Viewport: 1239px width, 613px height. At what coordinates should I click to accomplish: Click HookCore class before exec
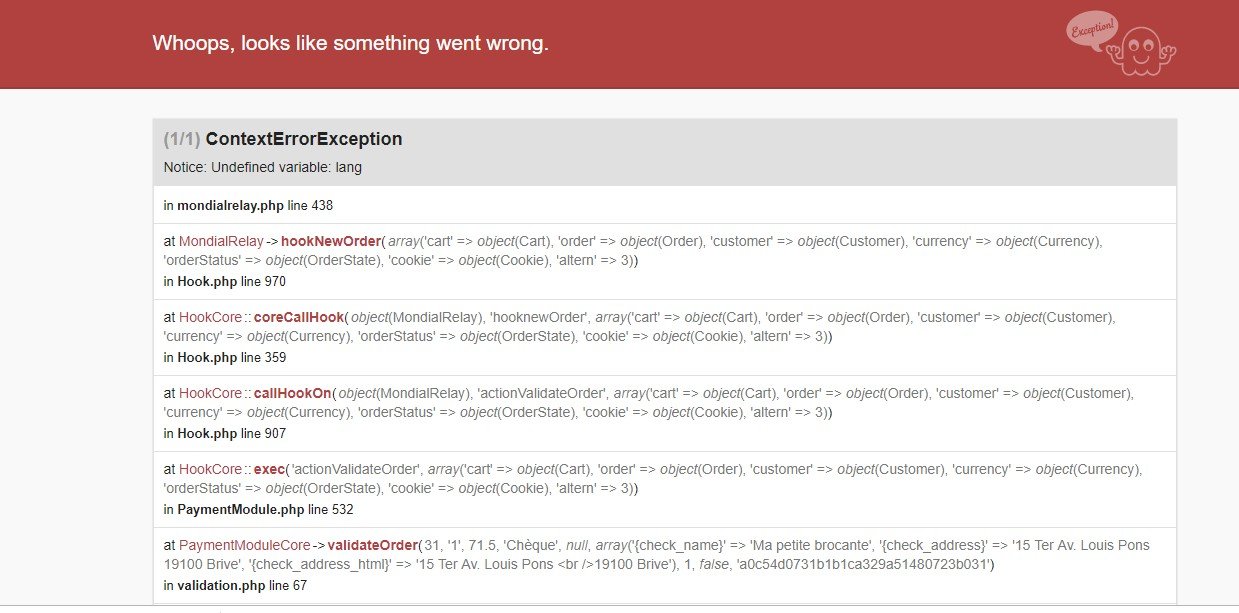click(210, 469)
